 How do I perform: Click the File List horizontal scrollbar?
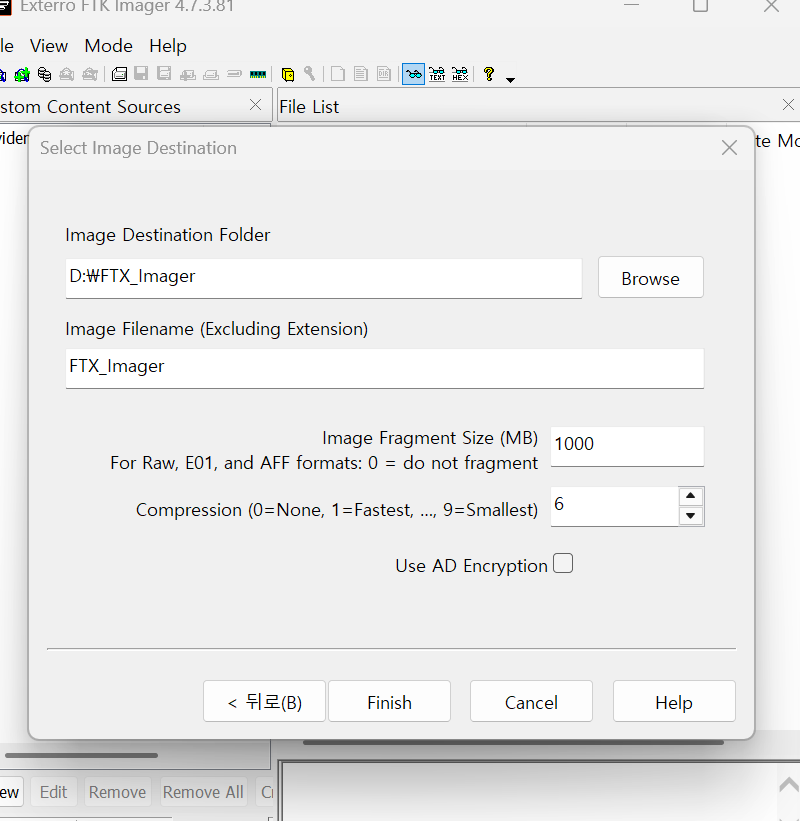(513, 742)
